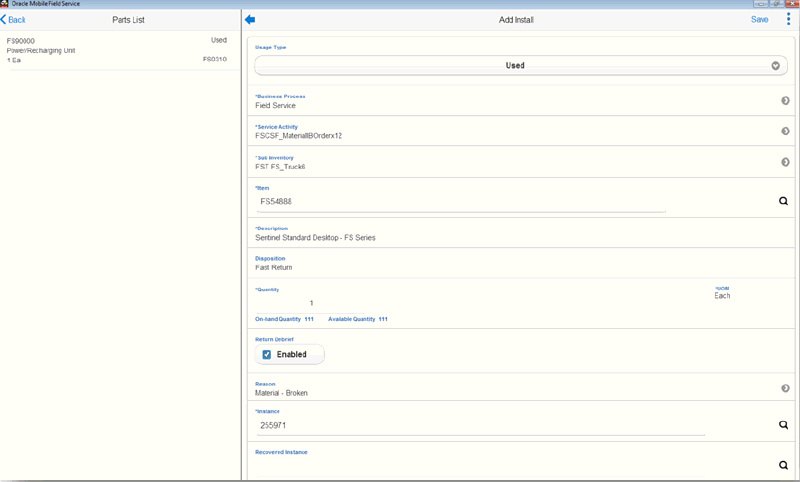800x482 pixels.
Task: Edit the Item field FS54888
Action: point(461,202)
